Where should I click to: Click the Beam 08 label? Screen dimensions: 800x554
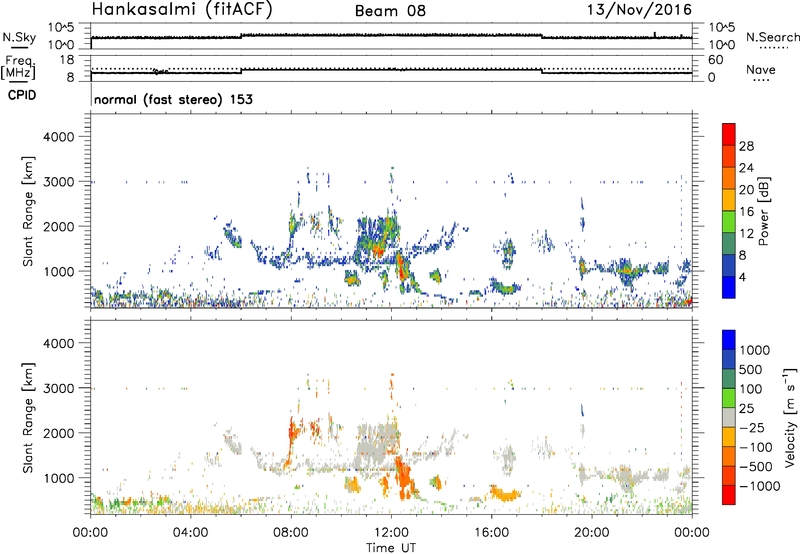click(390, 11)
